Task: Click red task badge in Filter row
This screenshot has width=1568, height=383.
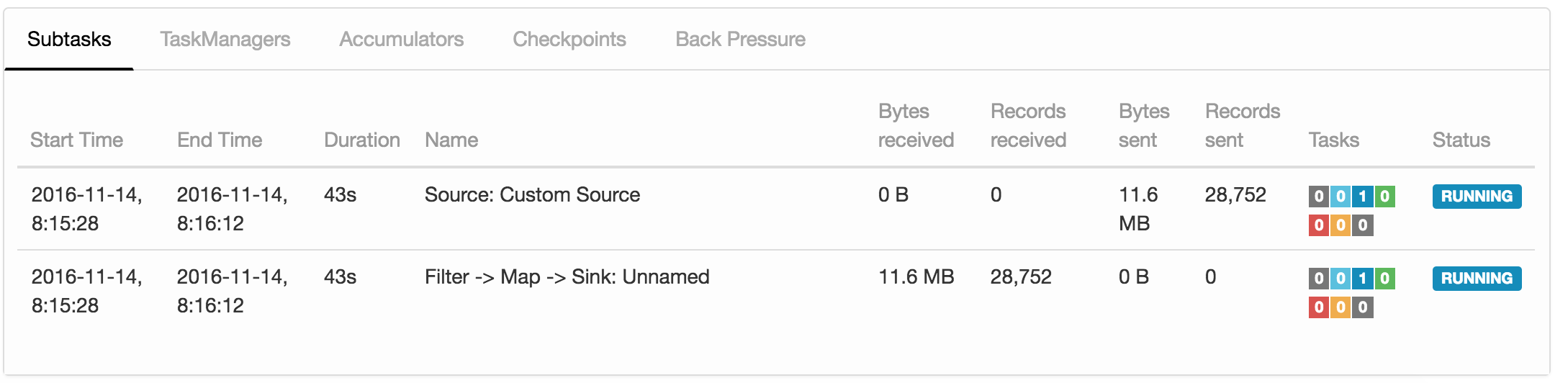Action: tap(1319, 307)
